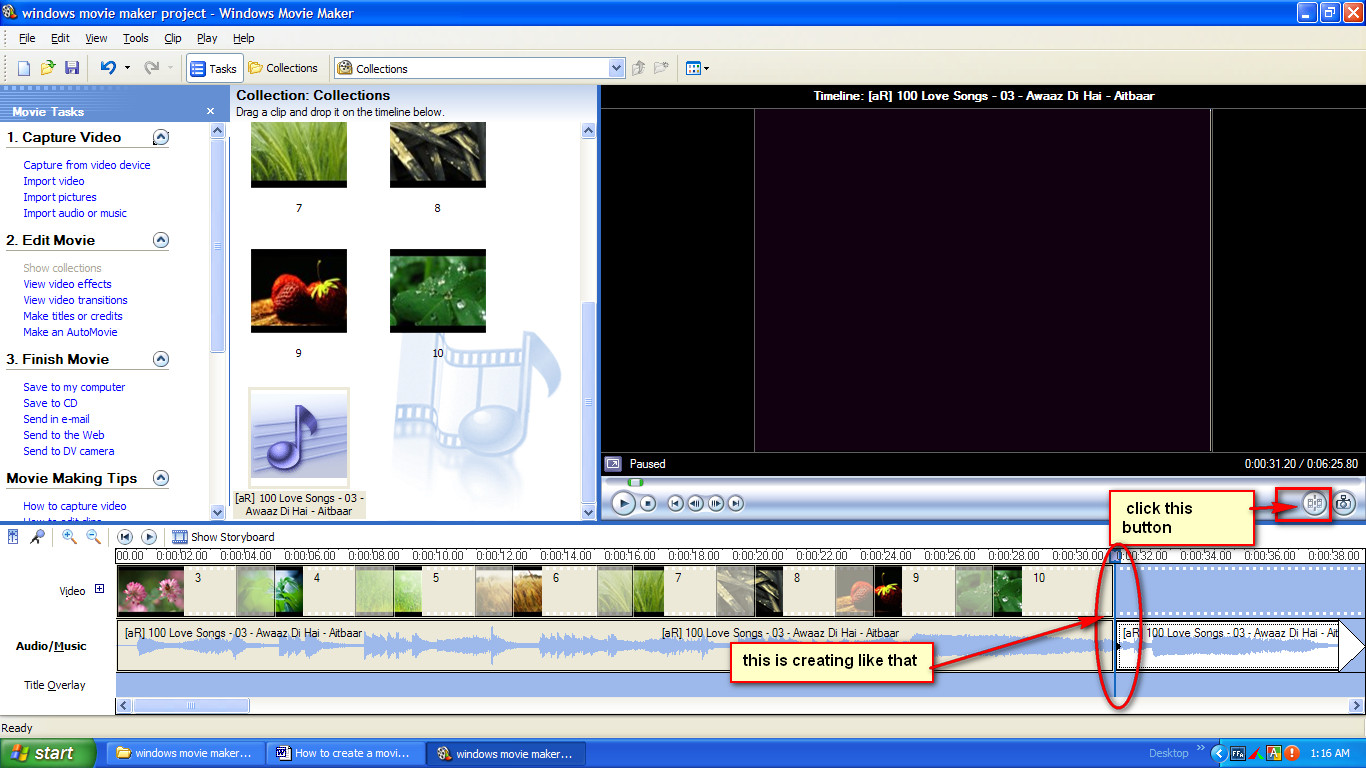Click the collection pane vertical scrollbar thumb

(588, 400)
